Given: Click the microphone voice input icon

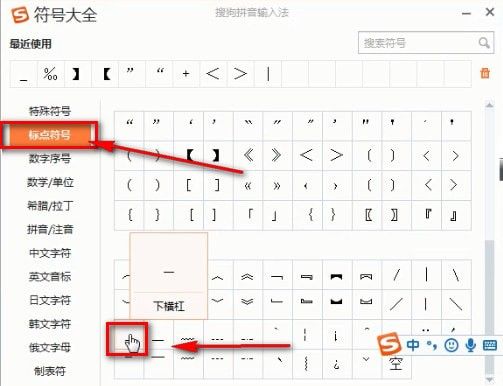Looking at the screenshot, I should (x=470, y=345).
